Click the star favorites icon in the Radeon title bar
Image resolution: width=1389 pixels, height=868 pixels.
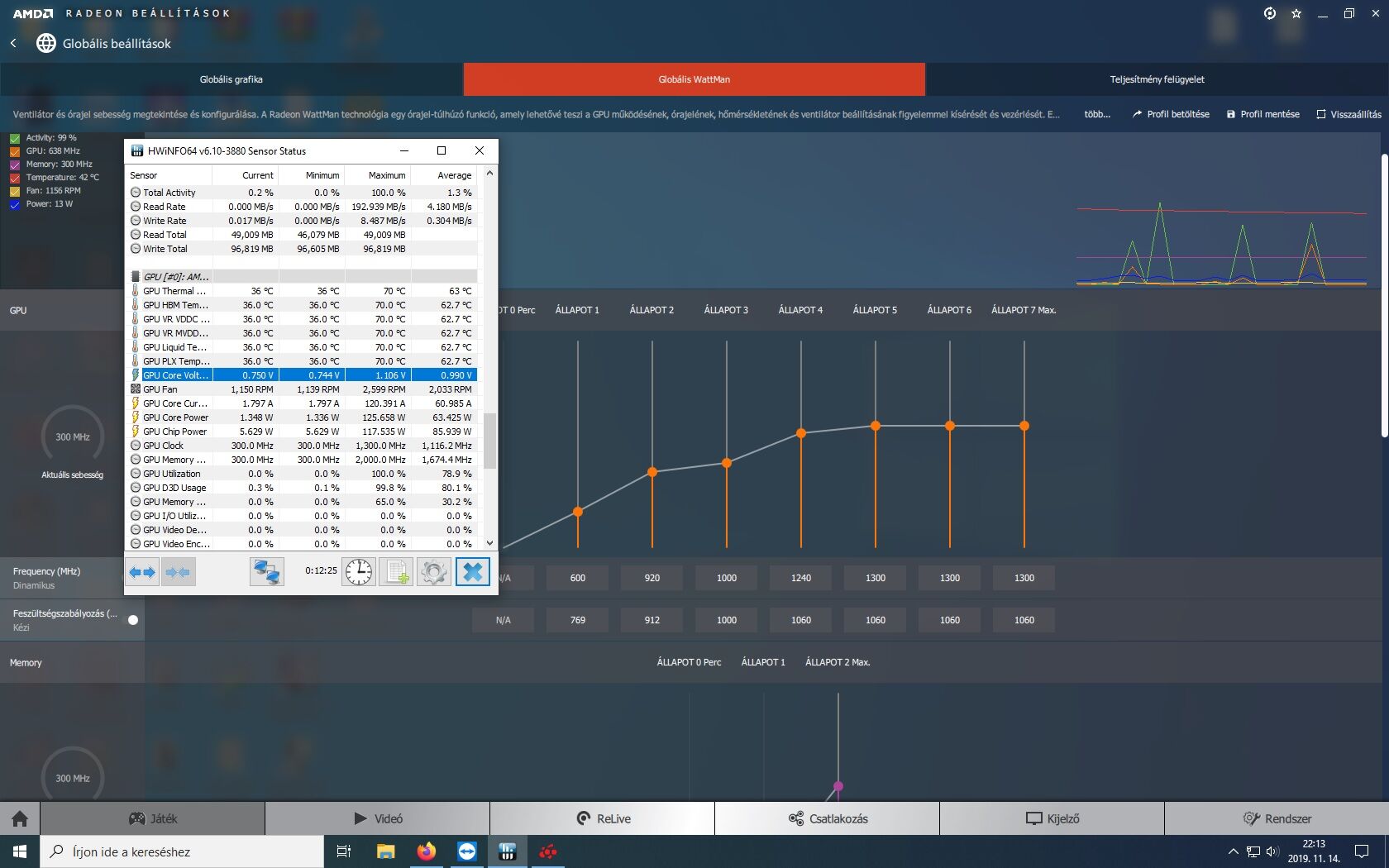click(x=1296, y=13)
